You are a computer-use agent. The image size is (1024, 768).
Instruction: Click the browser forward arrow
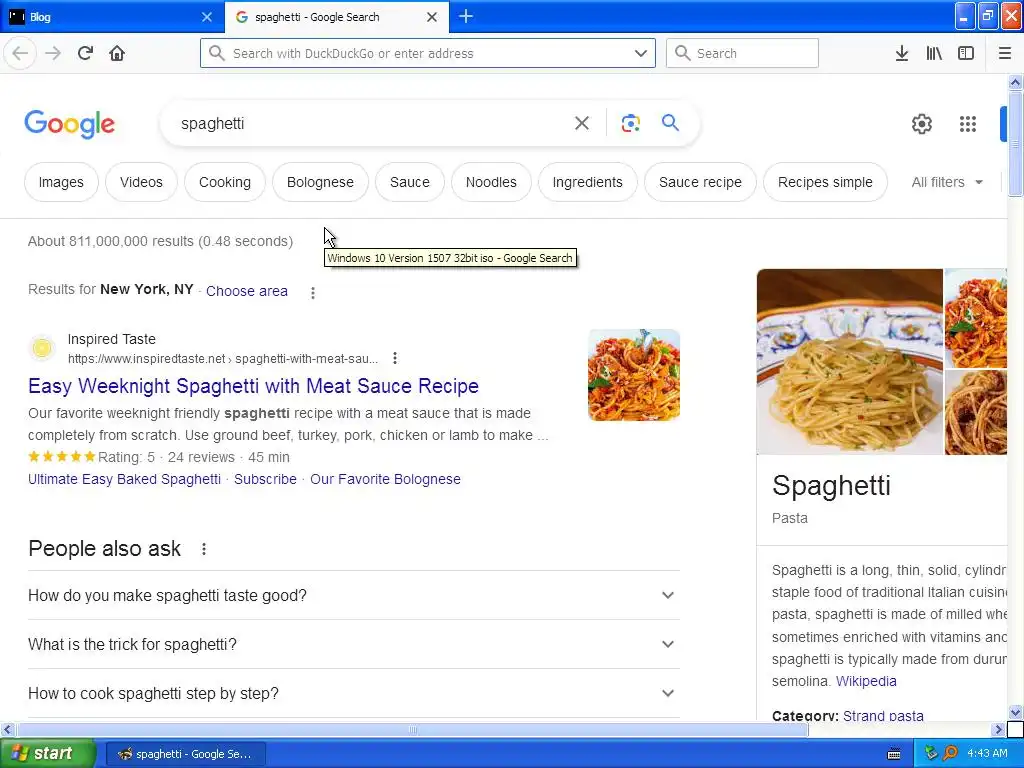pyautogui.click(x=53, y=53)
